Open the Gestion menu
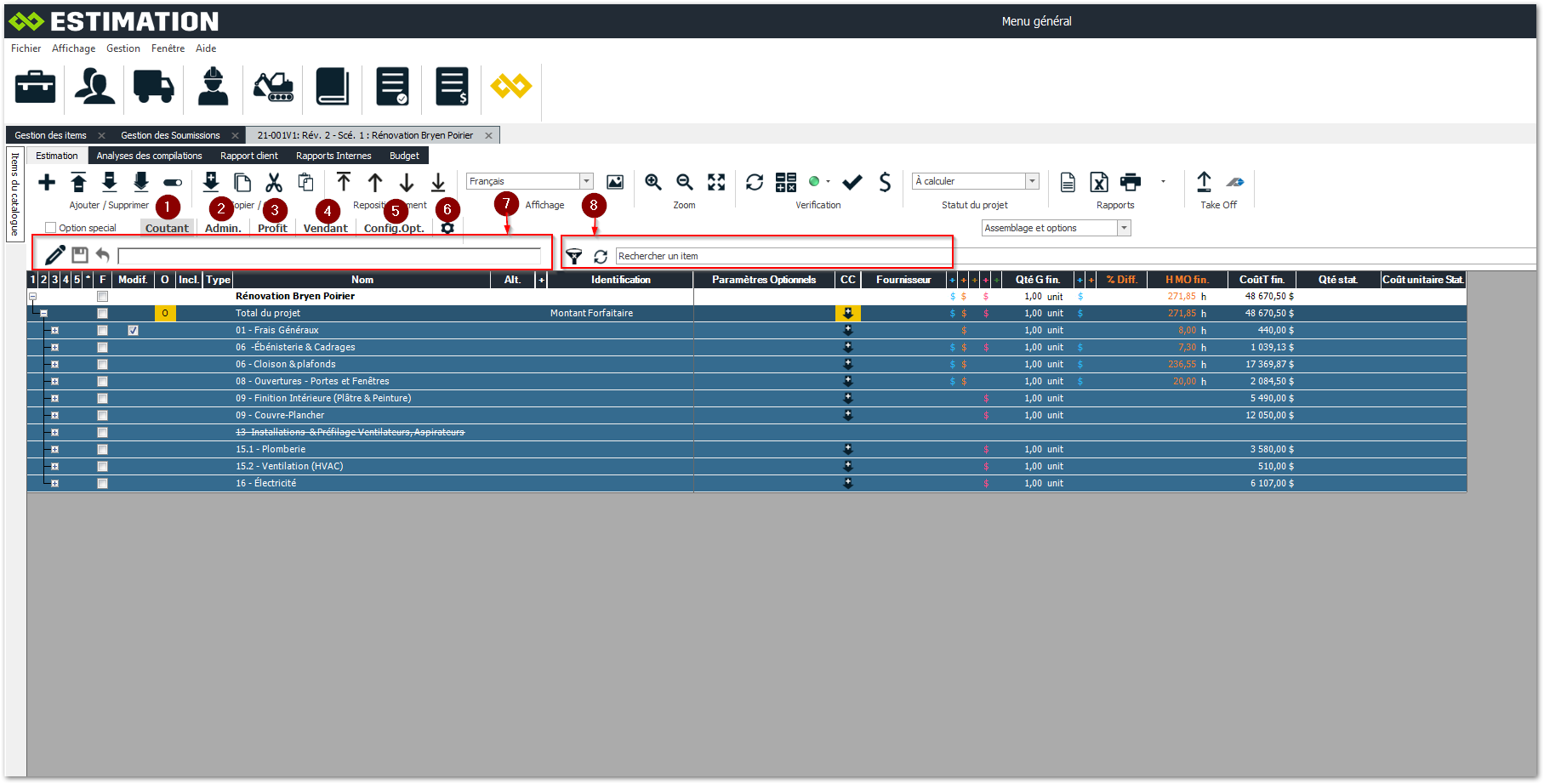This screenshot has height=784, width=1544. [123, 48]
